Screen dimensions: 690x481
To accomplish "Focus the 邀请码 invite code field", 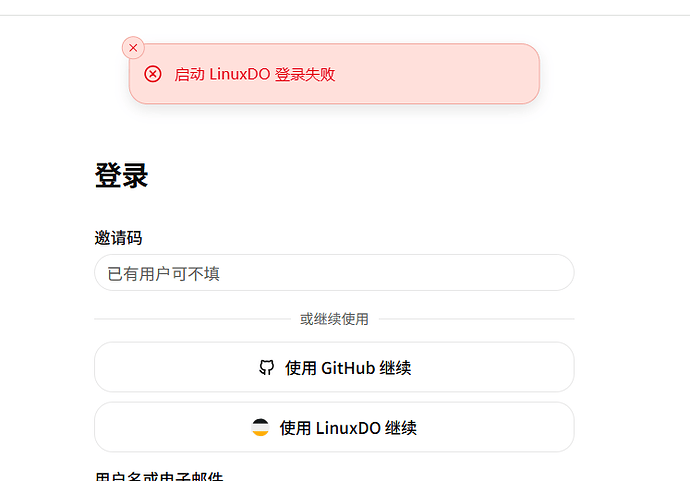I will [x=334, y=272].
